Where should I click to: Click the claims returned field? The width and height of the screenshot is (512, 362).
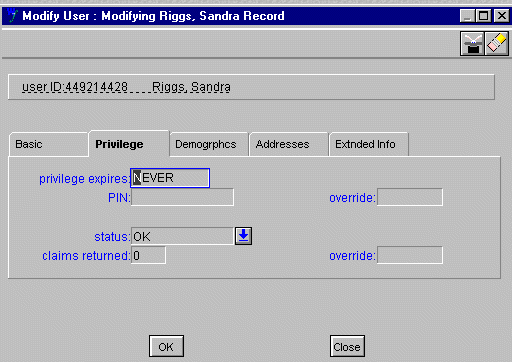pyautogui.click(x=148, y=255)
